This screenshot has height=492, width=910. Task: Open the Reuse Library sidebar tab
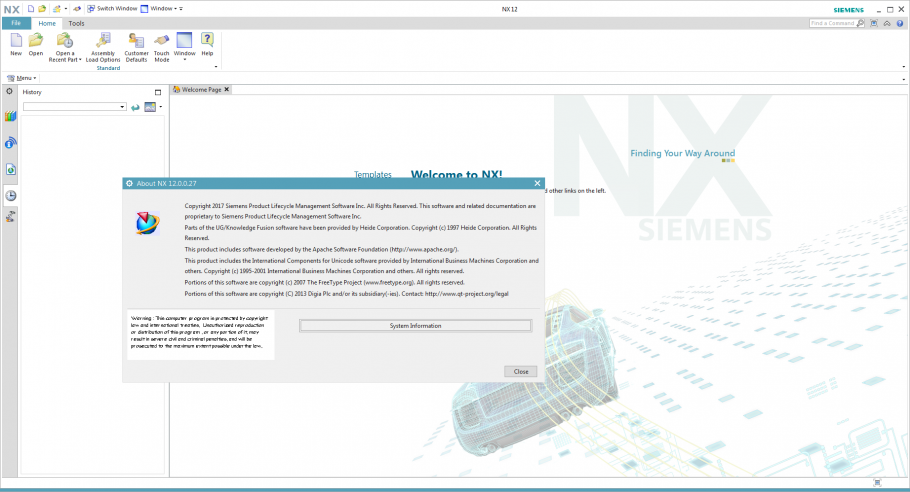click(10, 116)
